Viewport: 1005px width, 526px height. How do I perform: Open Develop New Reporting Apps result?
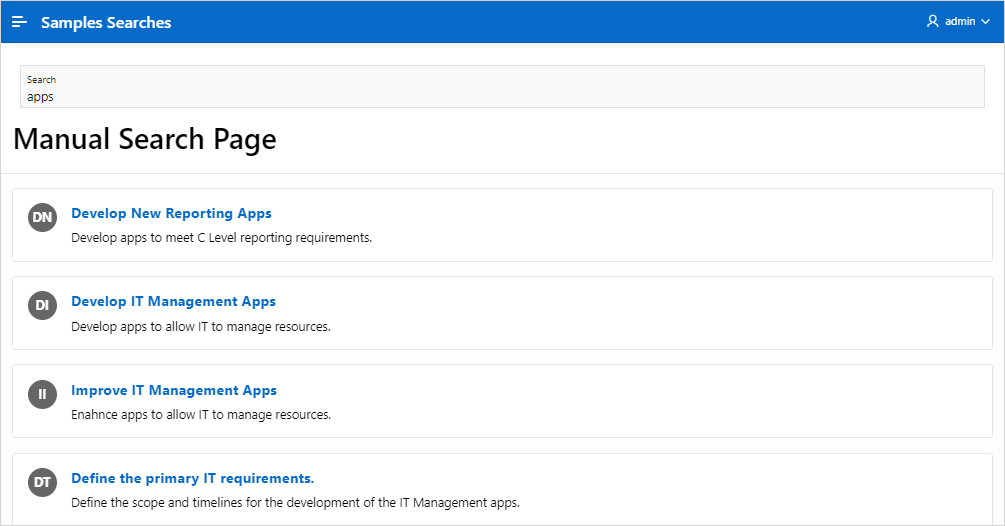click(x=171, y=213)
